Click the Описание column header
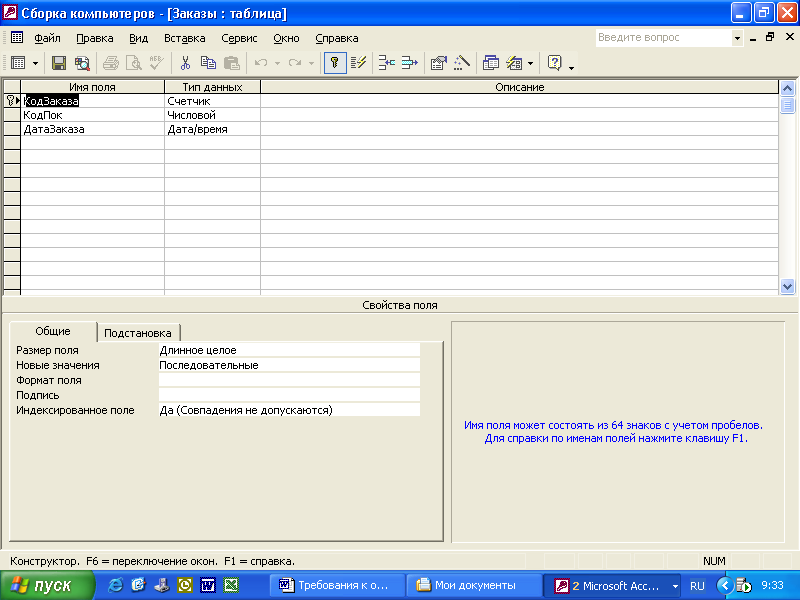This screenshot has height=600, width=800. [x=519, y=87]
